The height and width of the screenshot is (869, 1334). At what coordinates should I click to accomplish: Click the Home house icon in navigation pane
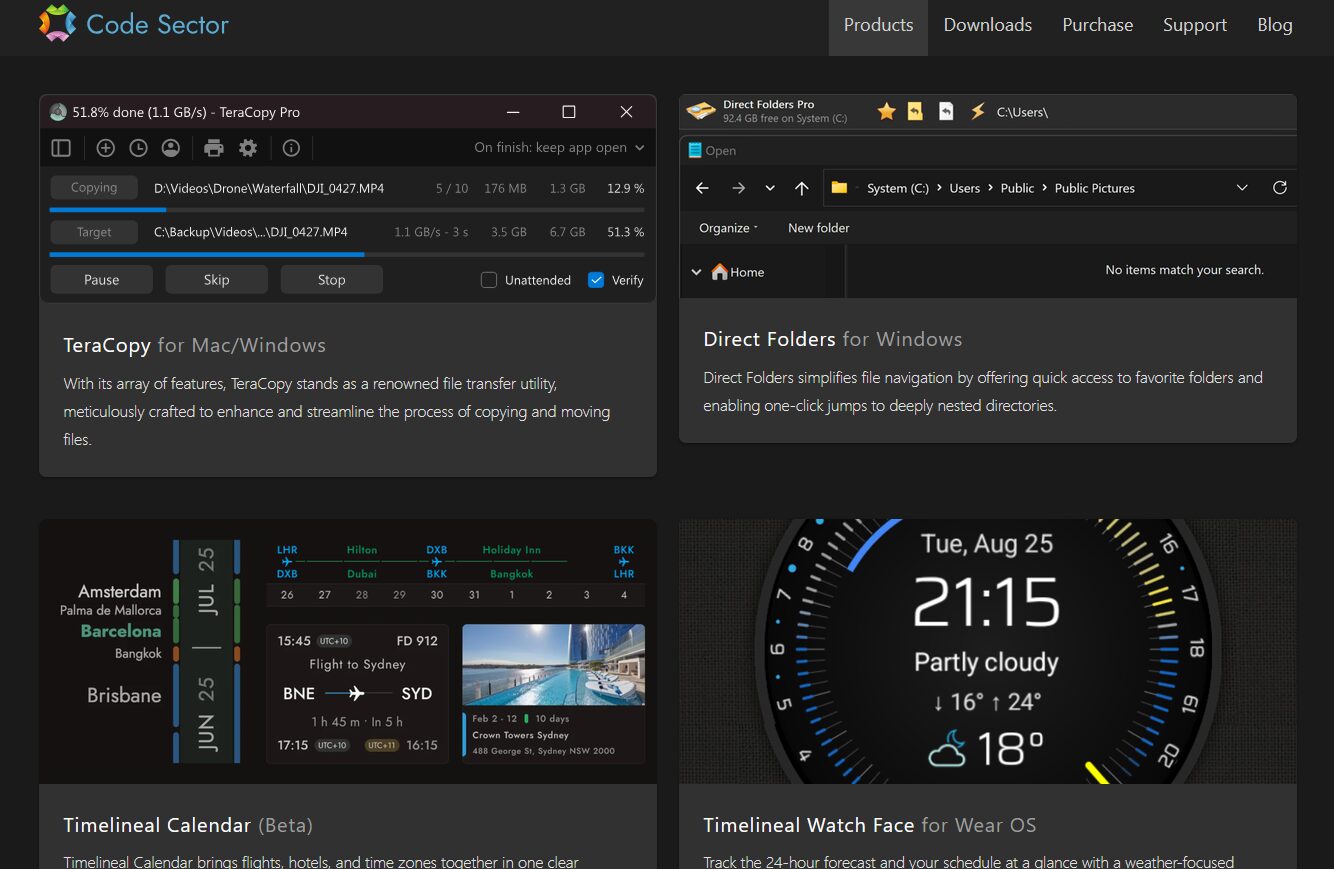(x=720, y=271)
